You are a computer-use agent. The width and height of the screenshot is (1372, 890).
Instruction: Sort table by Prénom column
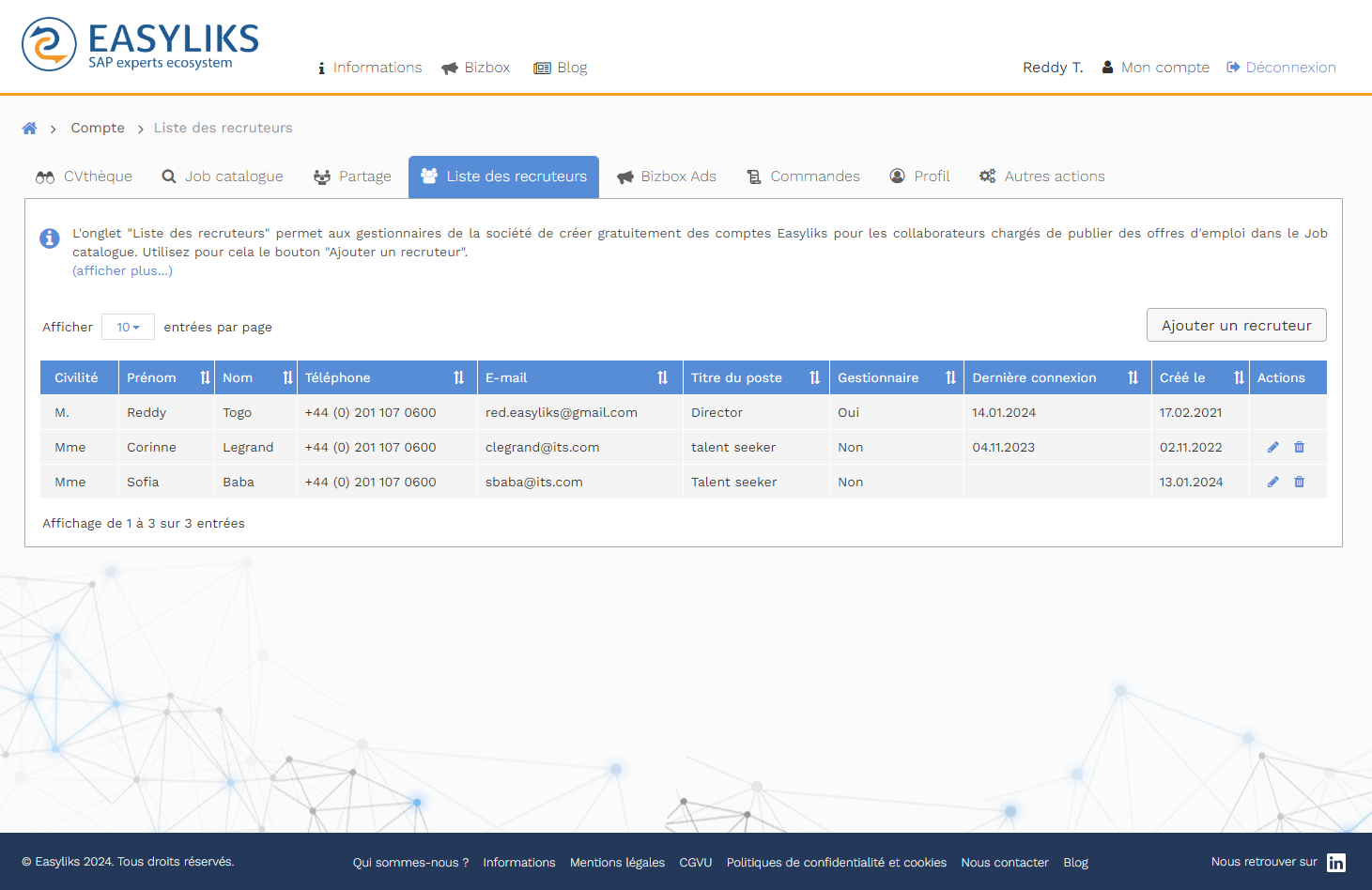[x=205, y=377]
